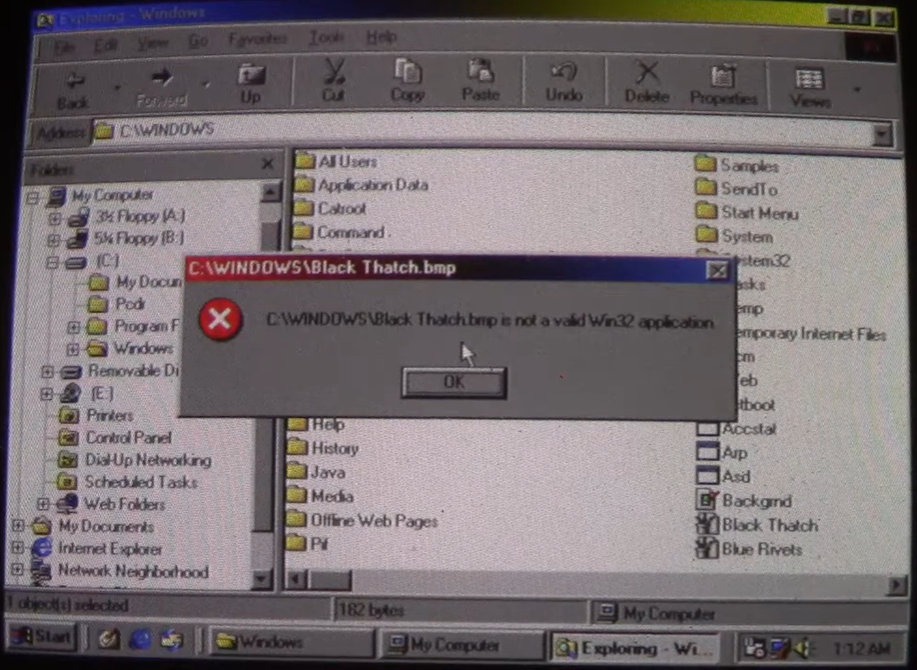Image resolution: width=917 pixels, height=670 pixels.
Task: Expand the Internet Explorer tree node
Action: 18,548
